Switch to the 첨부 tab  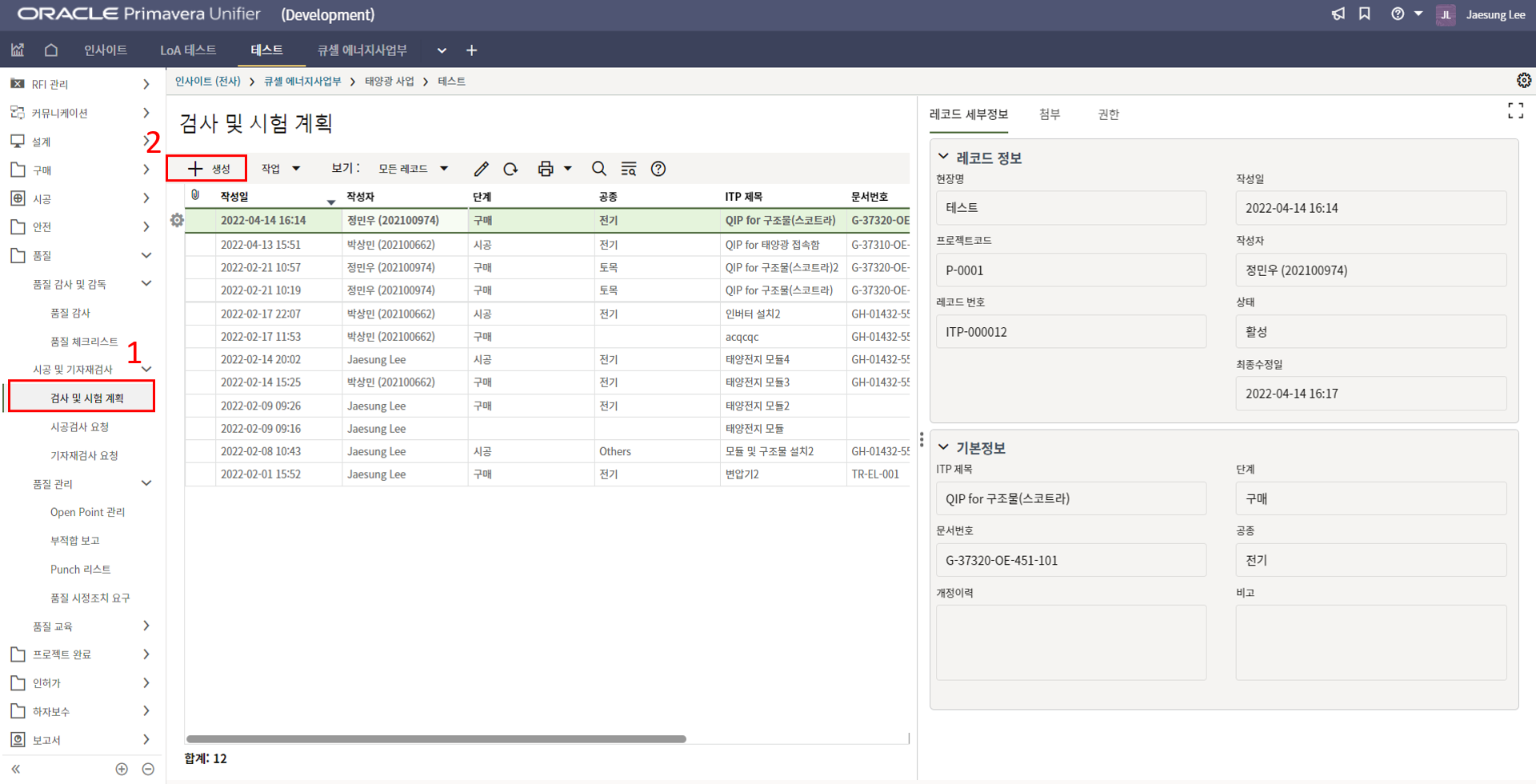point(1049,114)
